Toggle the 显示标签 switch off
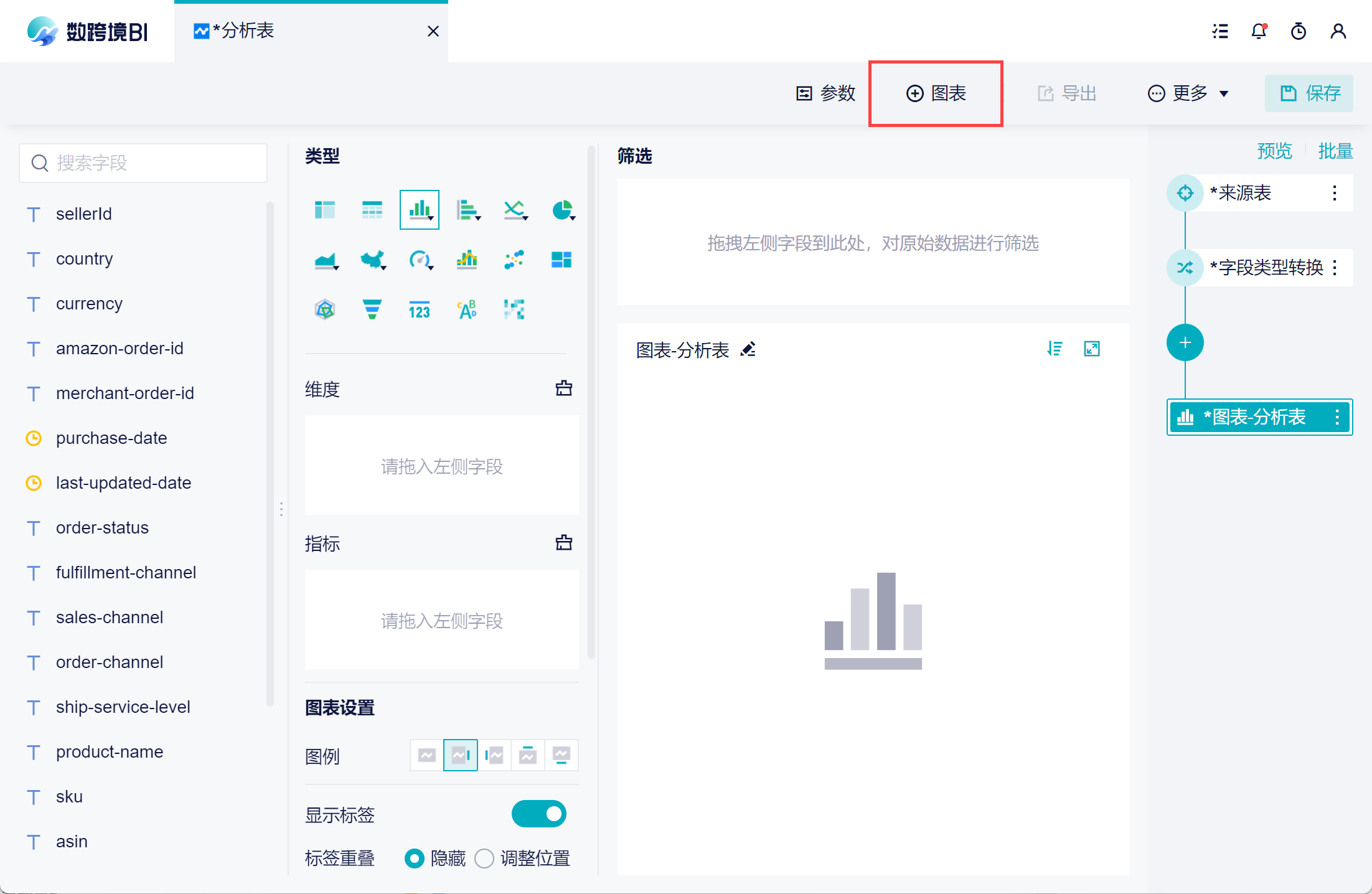 [x=538, y=814]
